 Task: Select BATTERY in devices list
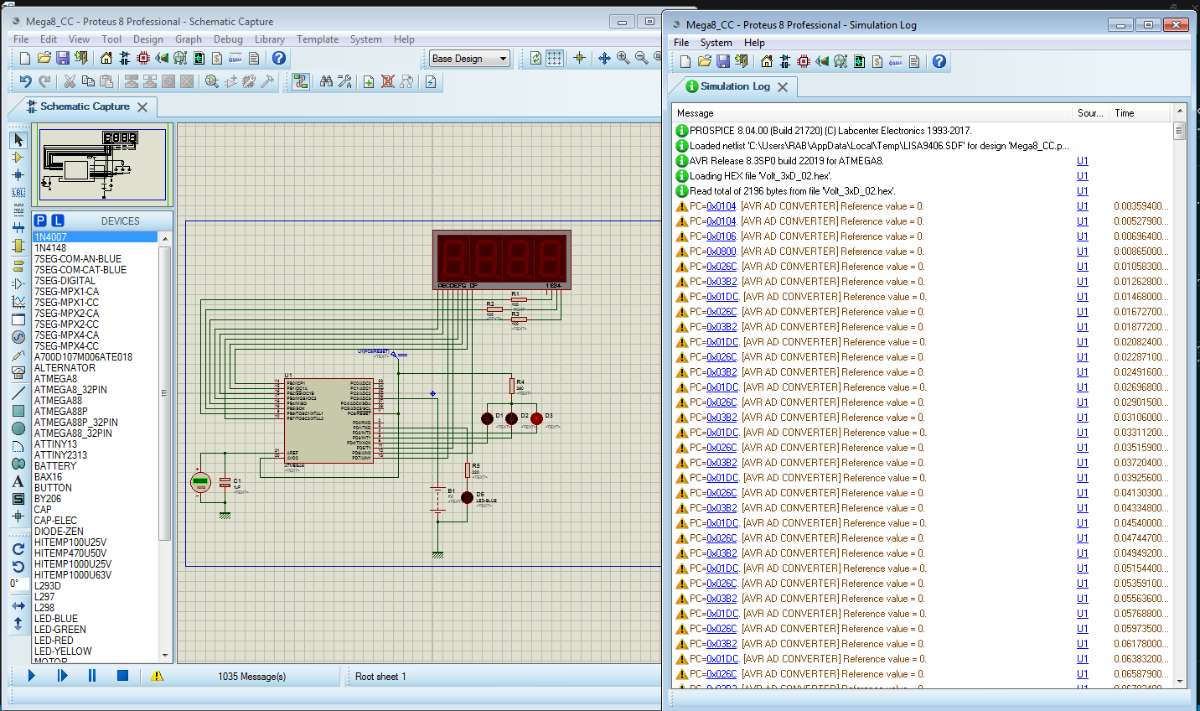point(56,466)
